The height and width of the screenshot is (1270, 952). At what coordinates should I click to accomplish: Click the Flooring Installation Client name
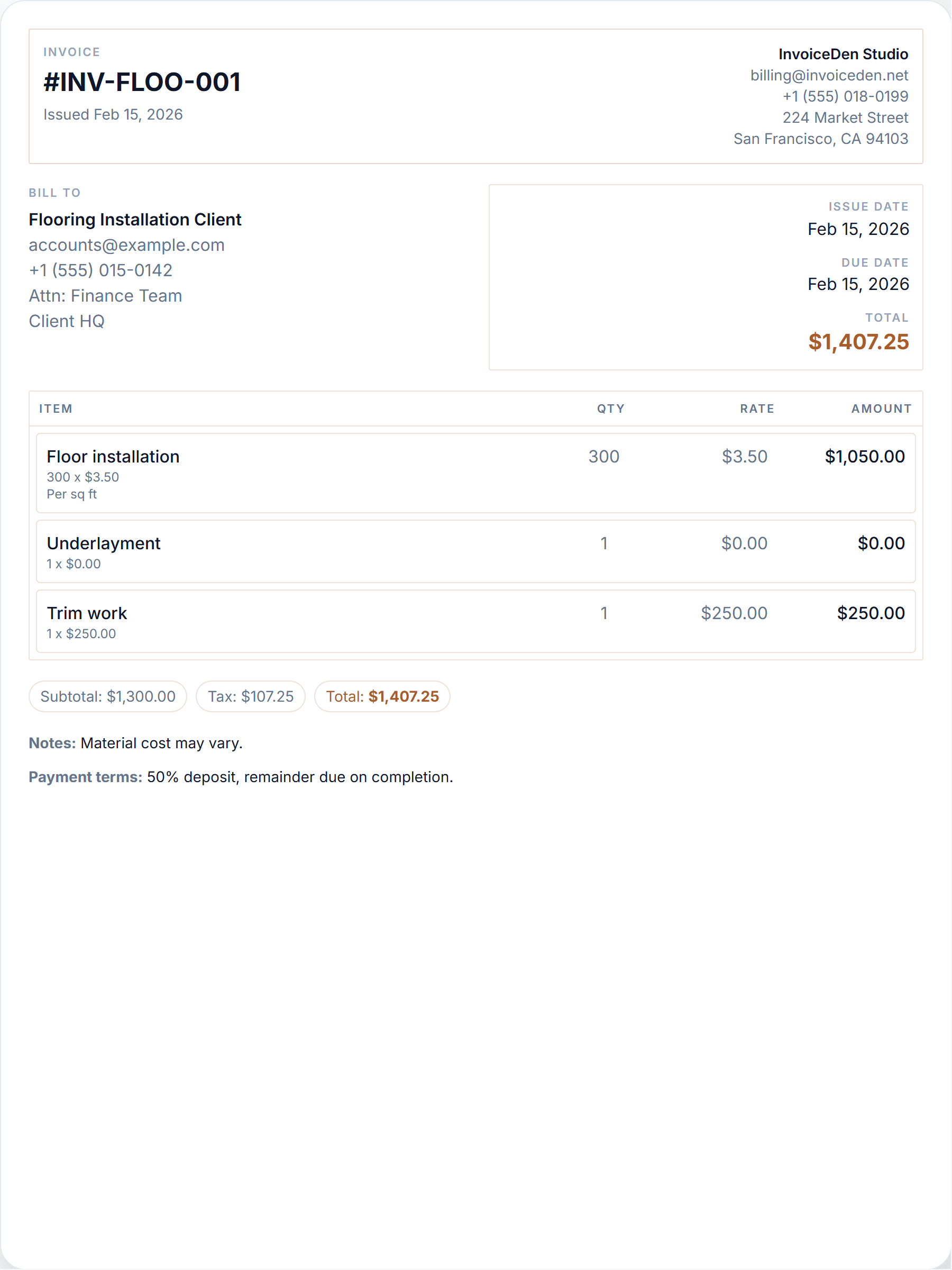pyautogui.click(x=135, y=220)
